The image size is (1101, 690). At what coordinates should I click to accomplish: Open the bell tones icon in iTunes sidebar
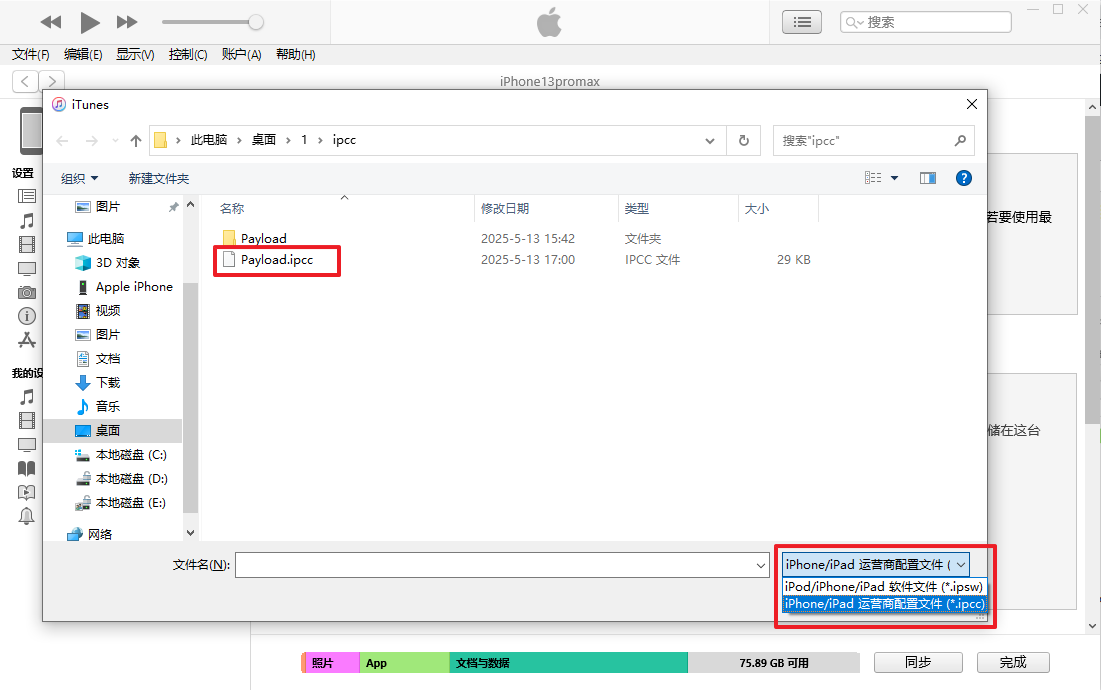click(x=27, y=516)
